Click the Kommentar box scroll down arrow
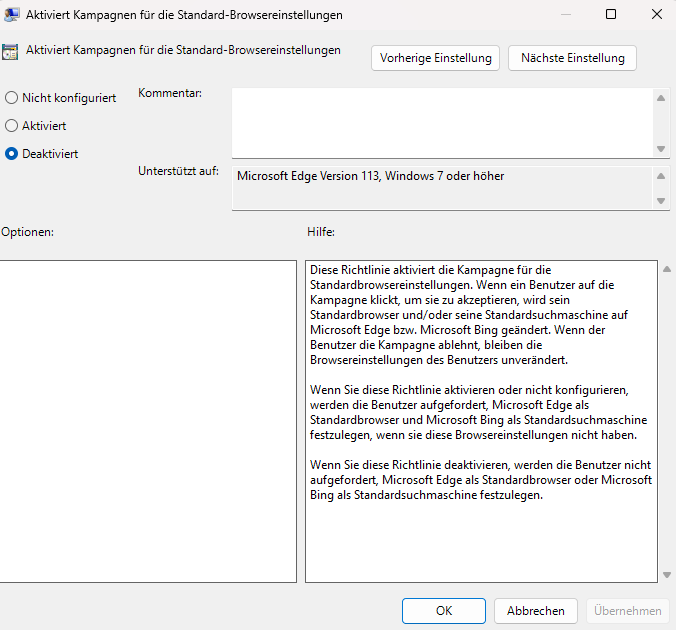Viewport: 676px width, 630px height. click(661, 149)
